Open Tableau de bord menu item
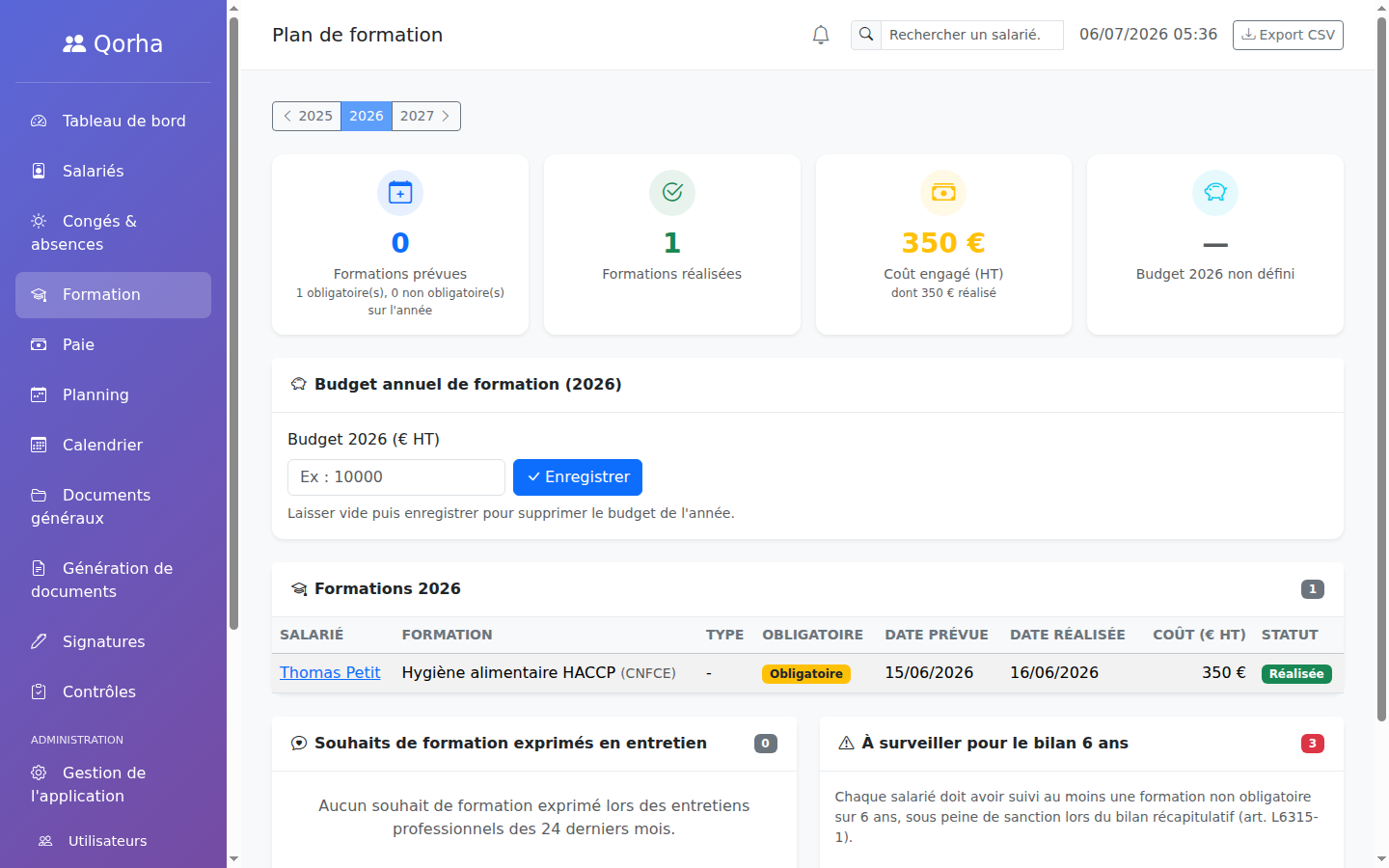Screen dimensions: 1389x868 pos(113,122)
